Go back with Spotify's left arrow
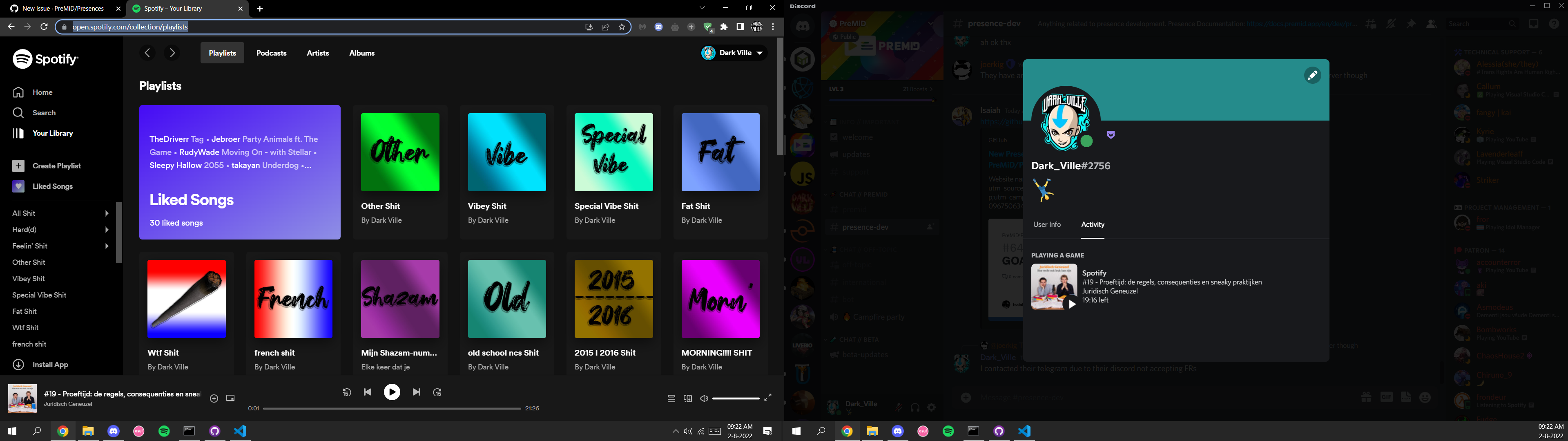The image size is (1568, 441). (147, 53)
